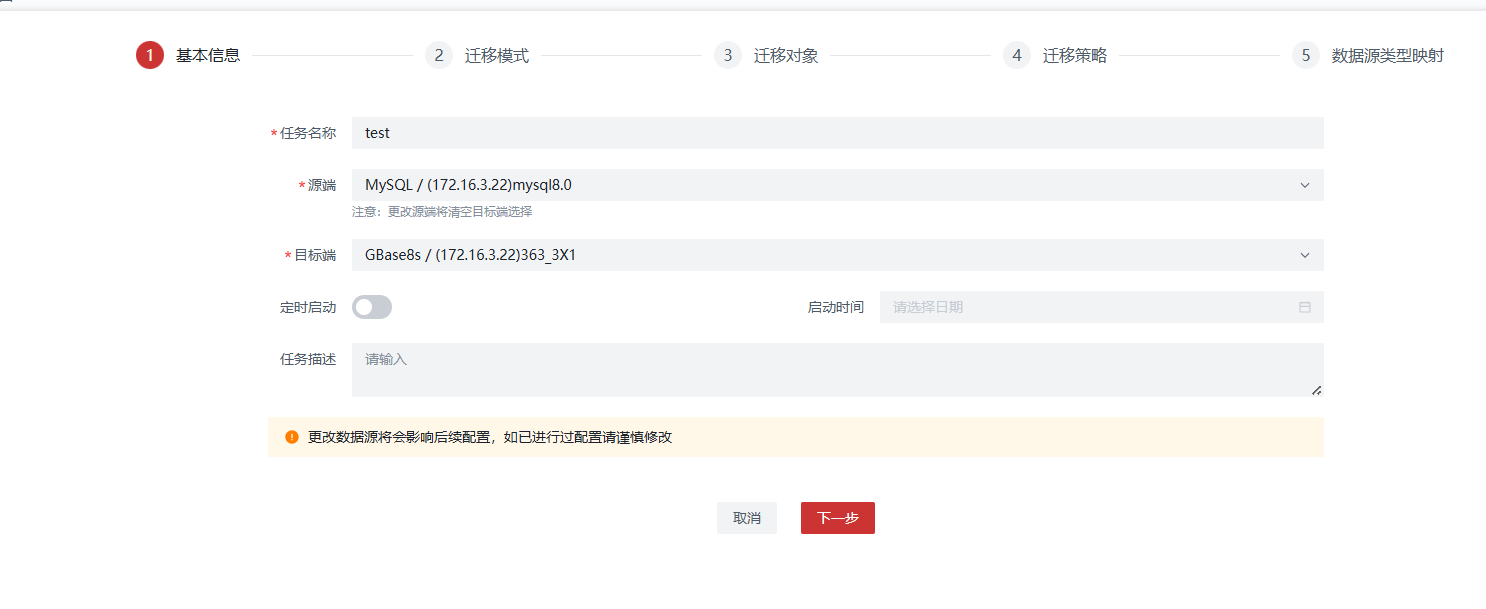The width and height of the screenshot is (1486, 609).
Task: Click the orange warning icon in notice banner
Action: pyautogui.click(x=292, y=437)
